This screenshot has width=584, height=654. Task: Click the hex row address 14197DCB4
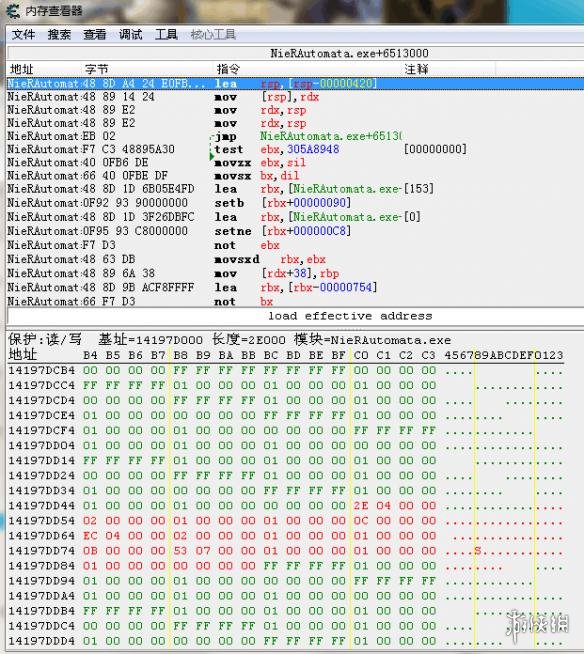tap(41, 370)
